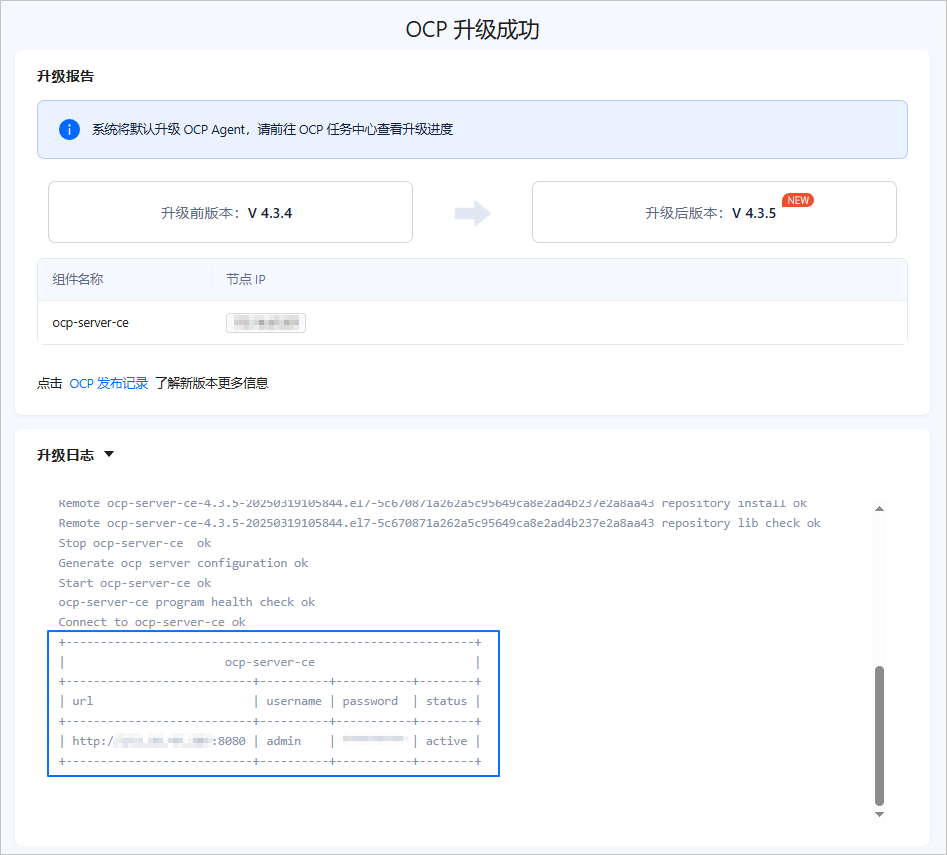This screenshot has height=855, width=947.
Task: Select the ocp-server-ce component name cell
Action: click(91, 323)
